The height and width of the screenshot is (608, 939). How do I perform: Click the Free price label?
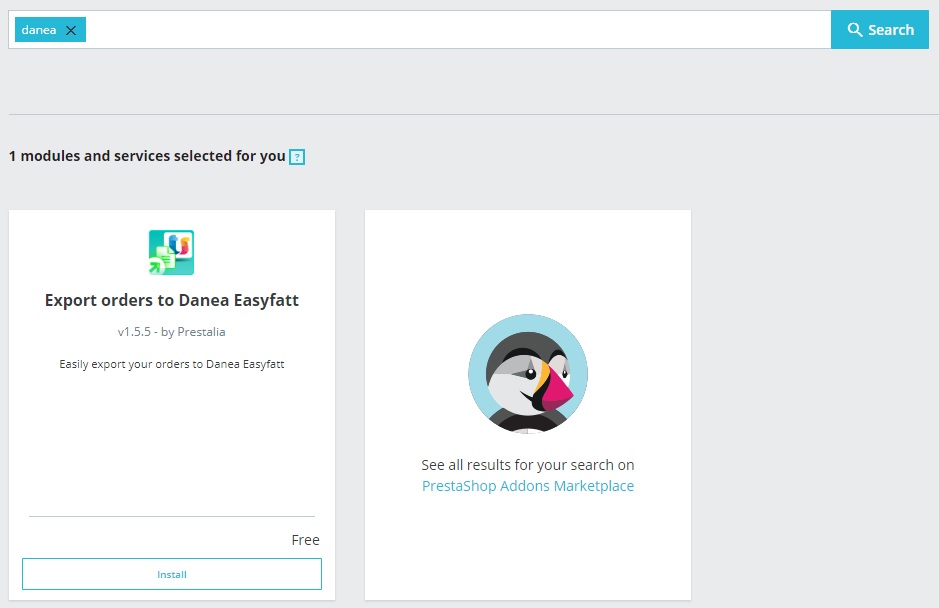pyautogui.click(x=305, y=540)
